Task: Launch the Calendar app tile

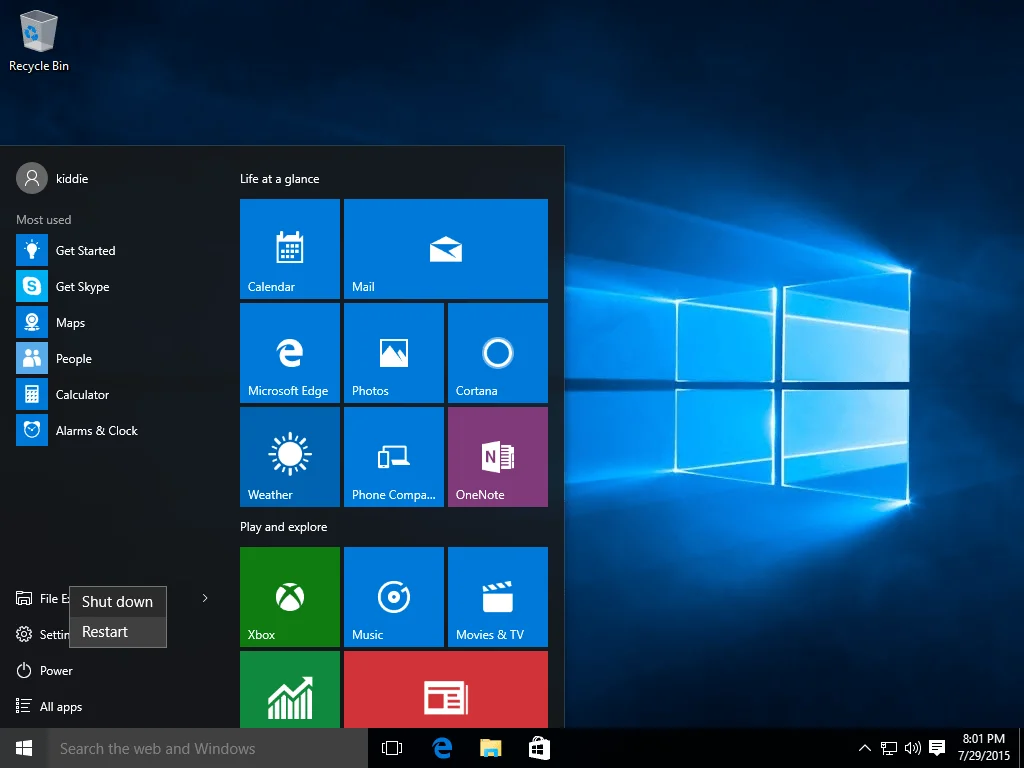Action: [x=289, y=248]
